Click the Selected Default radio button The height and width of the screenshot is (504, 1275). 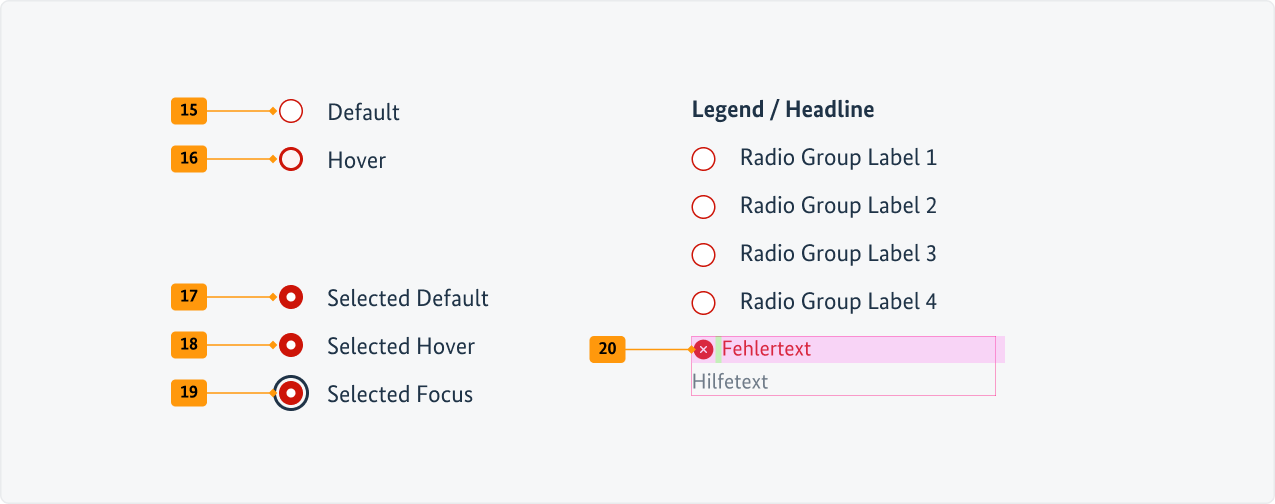coord(291,297)
